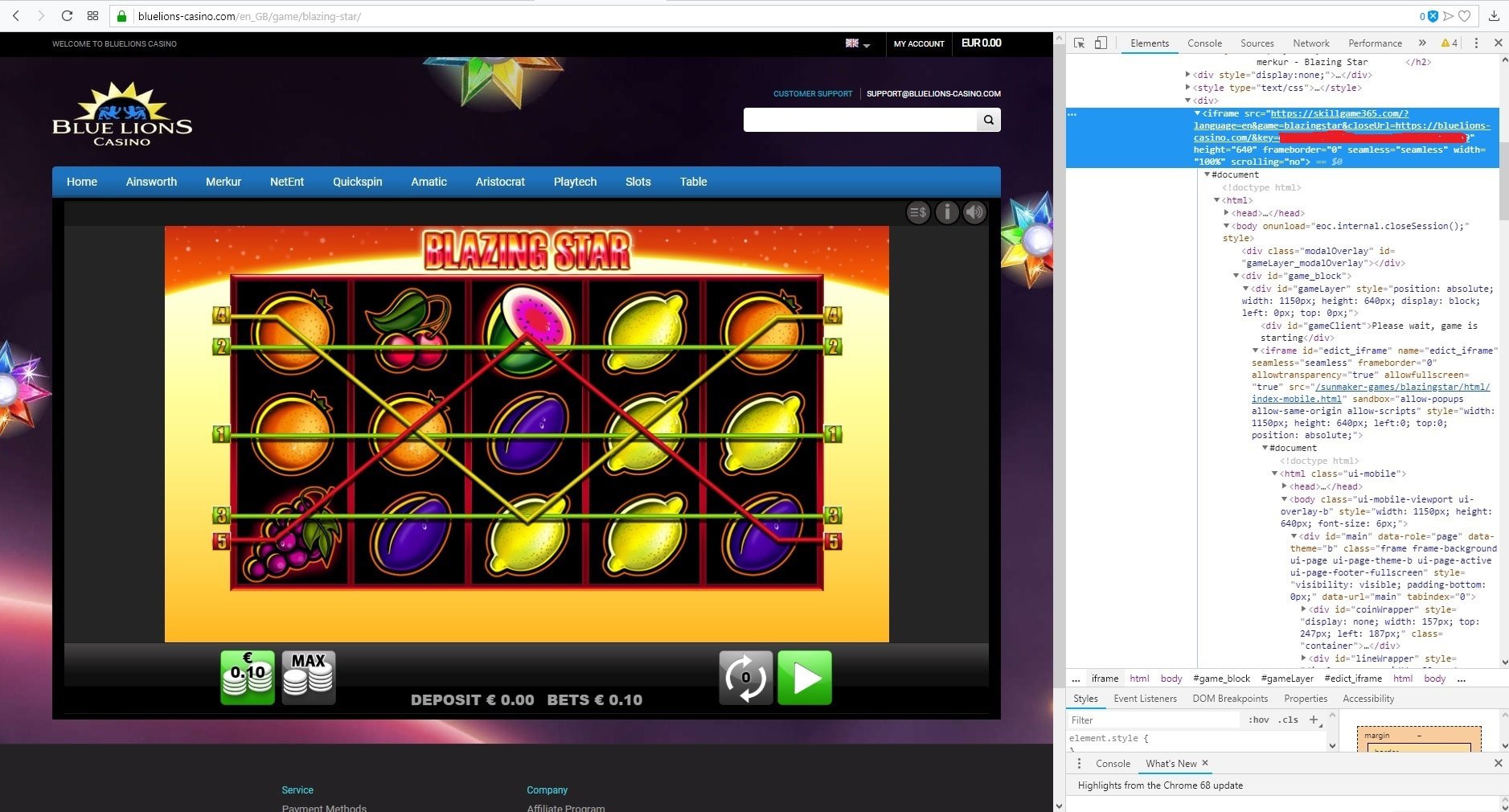The height and width of the screenshot is (812, 1509).
Task: Expand the style type text/css node
Action: pyautogui.click(x=1187, y=88)
